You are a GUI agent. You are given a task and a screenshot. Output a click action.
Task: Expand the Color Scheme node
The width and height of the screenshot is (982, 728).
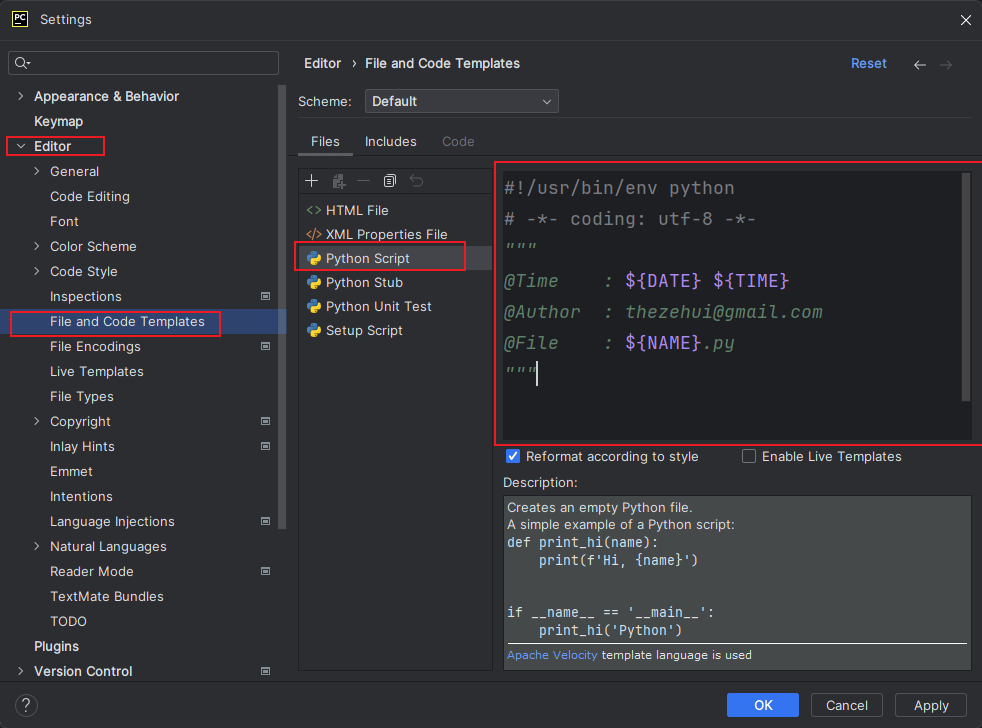pyautogui.click(x=37, y=247)
